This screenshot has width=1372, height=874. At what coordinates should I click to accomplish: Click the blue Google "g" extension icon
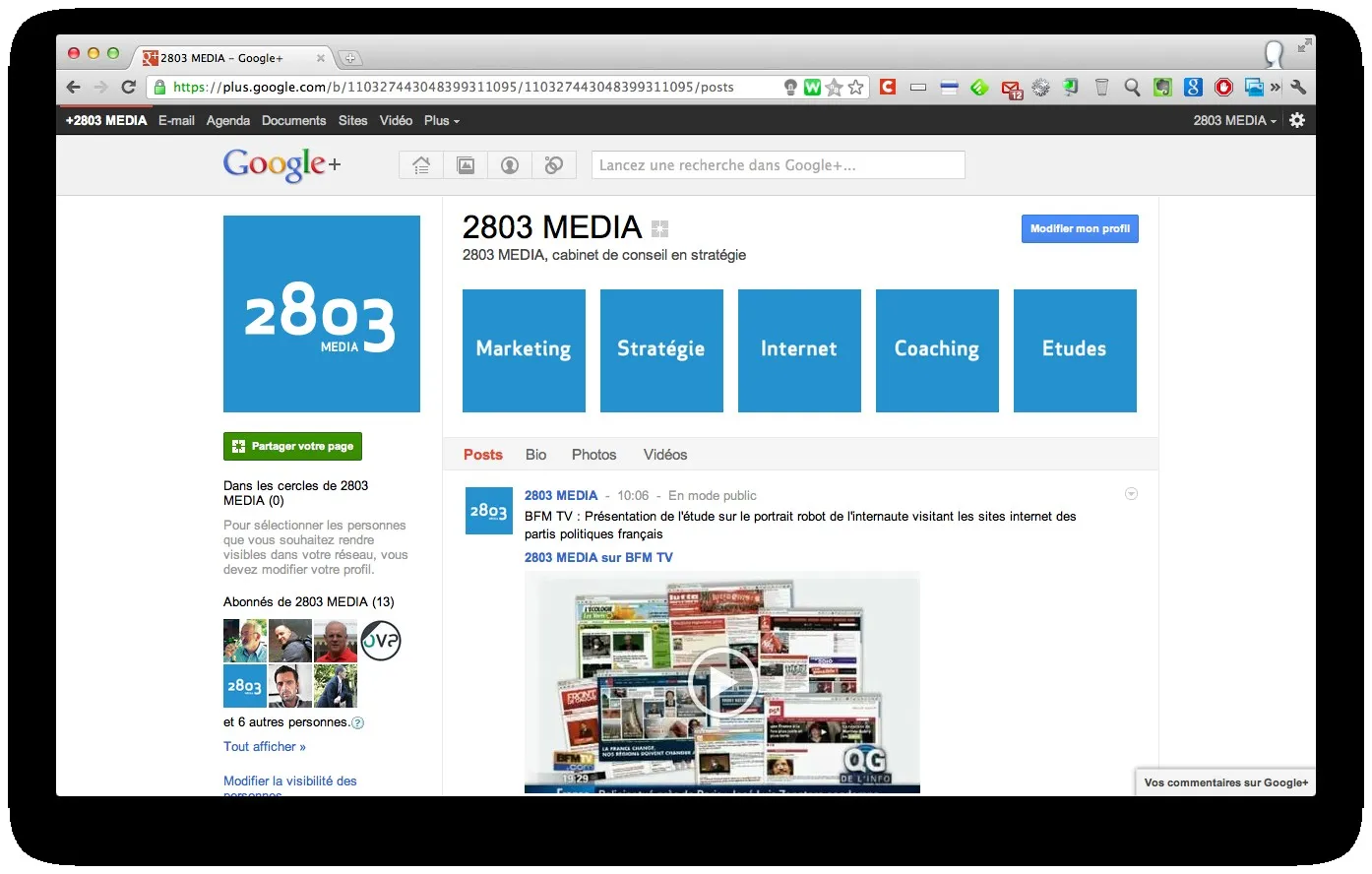(1193, 88)
